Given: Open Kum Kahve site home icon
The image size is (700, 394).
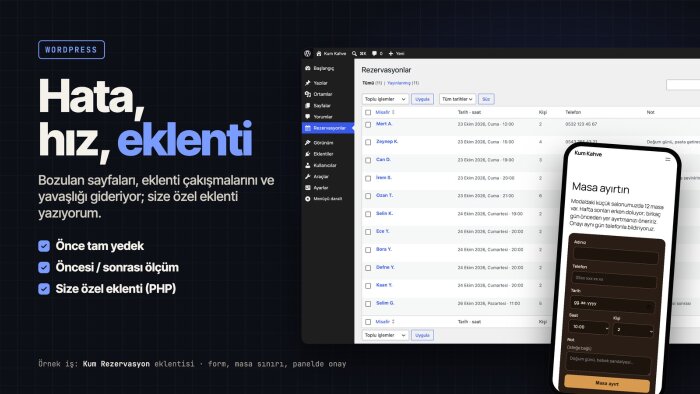Looking at the screenshot, I should [319, 54].
